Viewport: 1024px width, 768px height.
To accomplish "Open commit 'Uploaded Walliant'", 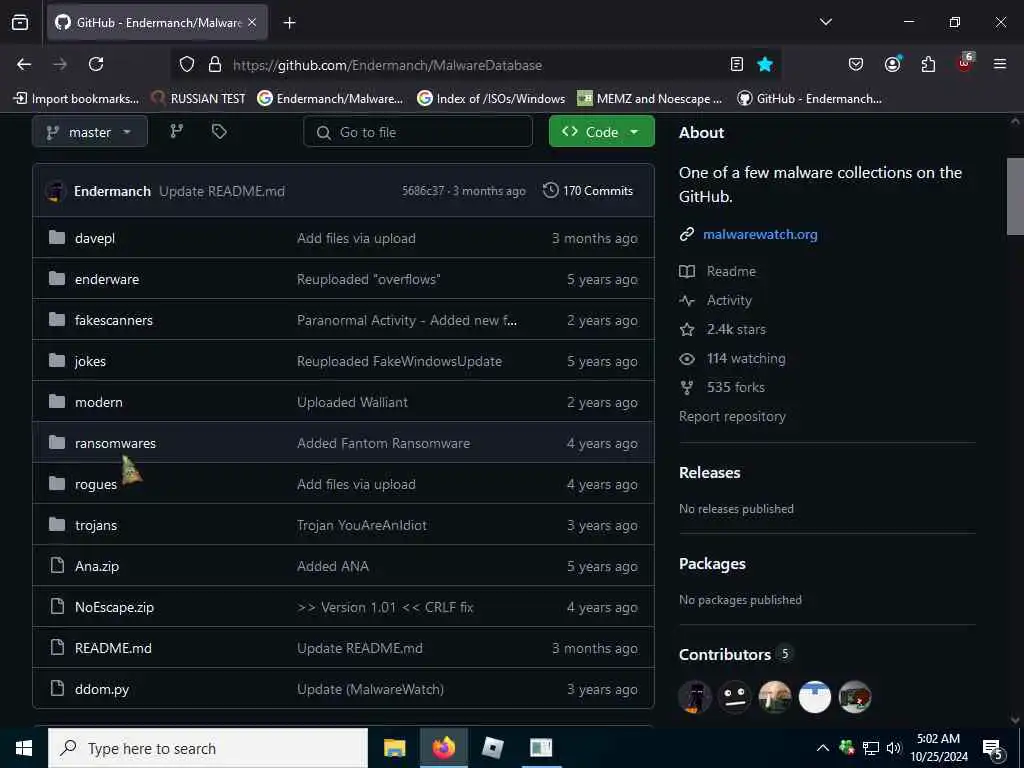I will (x=353, y=402).
